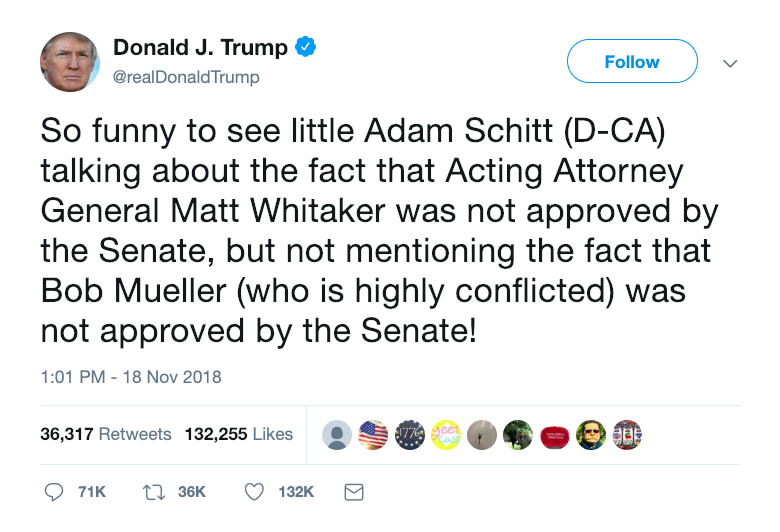Click the @realDonaldTrump handle
Screen dimensions: 780x532
point(186,77)
